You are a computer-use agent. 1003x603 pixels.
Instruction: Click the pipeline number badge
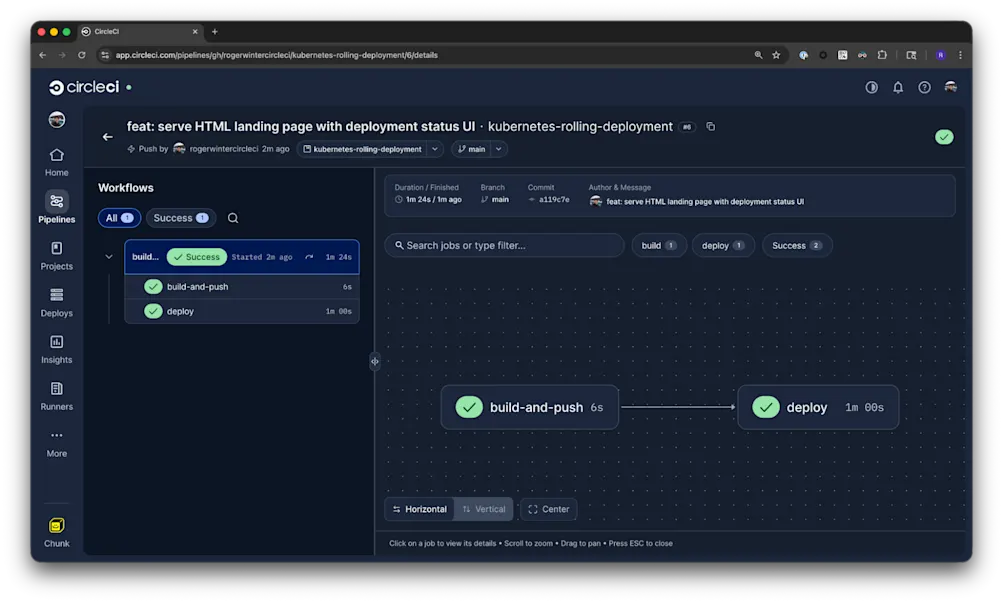687,127
